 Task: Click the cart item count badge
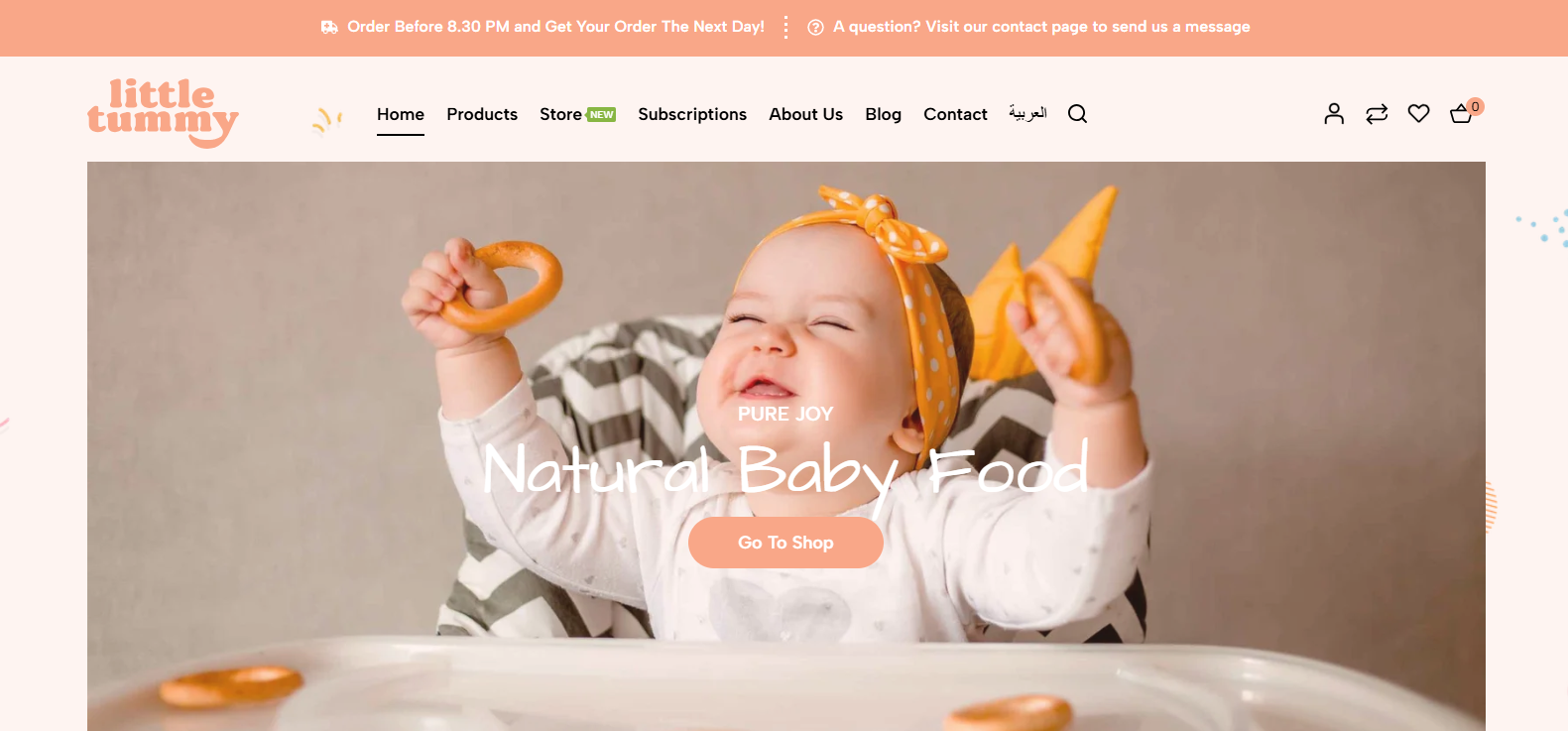pyautogui.click(x=1476, y=106)
